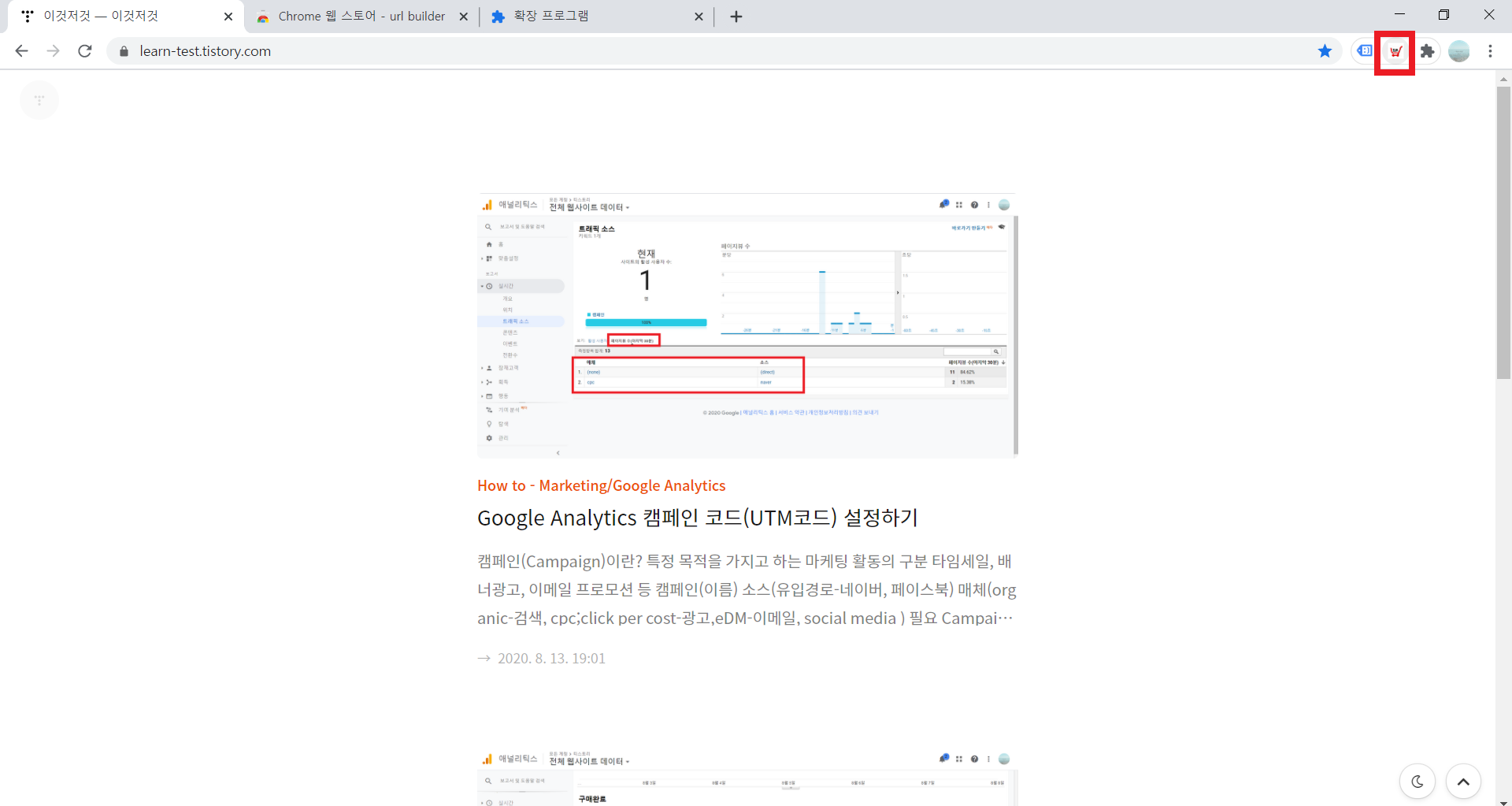Open the Extensions puzzle menu
Viewport: 1512px width, 806px height.
(1427, 51)
